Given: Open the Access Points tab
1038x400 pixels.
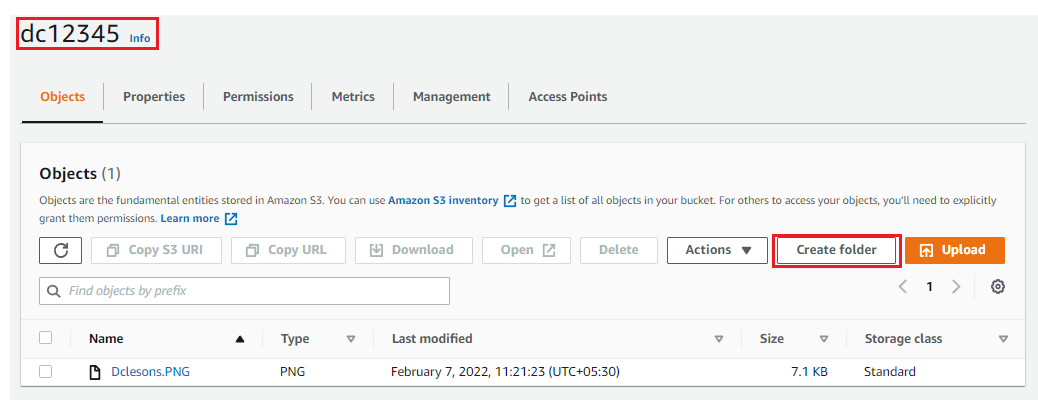Looking at the screenshot, I should click(x=567, y=97).
